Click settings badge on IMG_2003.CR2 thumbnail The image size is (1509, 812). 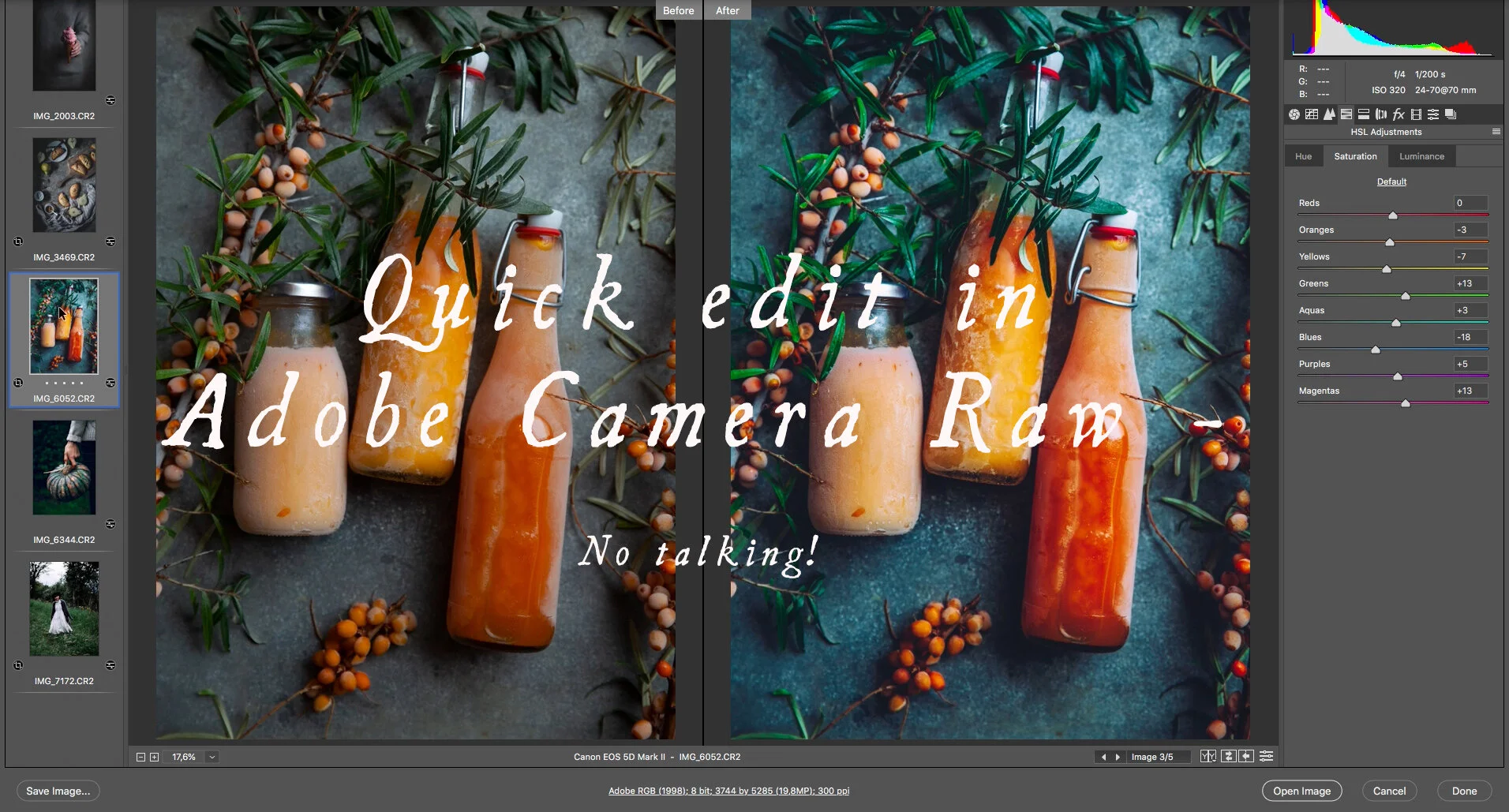coord(110,100)
